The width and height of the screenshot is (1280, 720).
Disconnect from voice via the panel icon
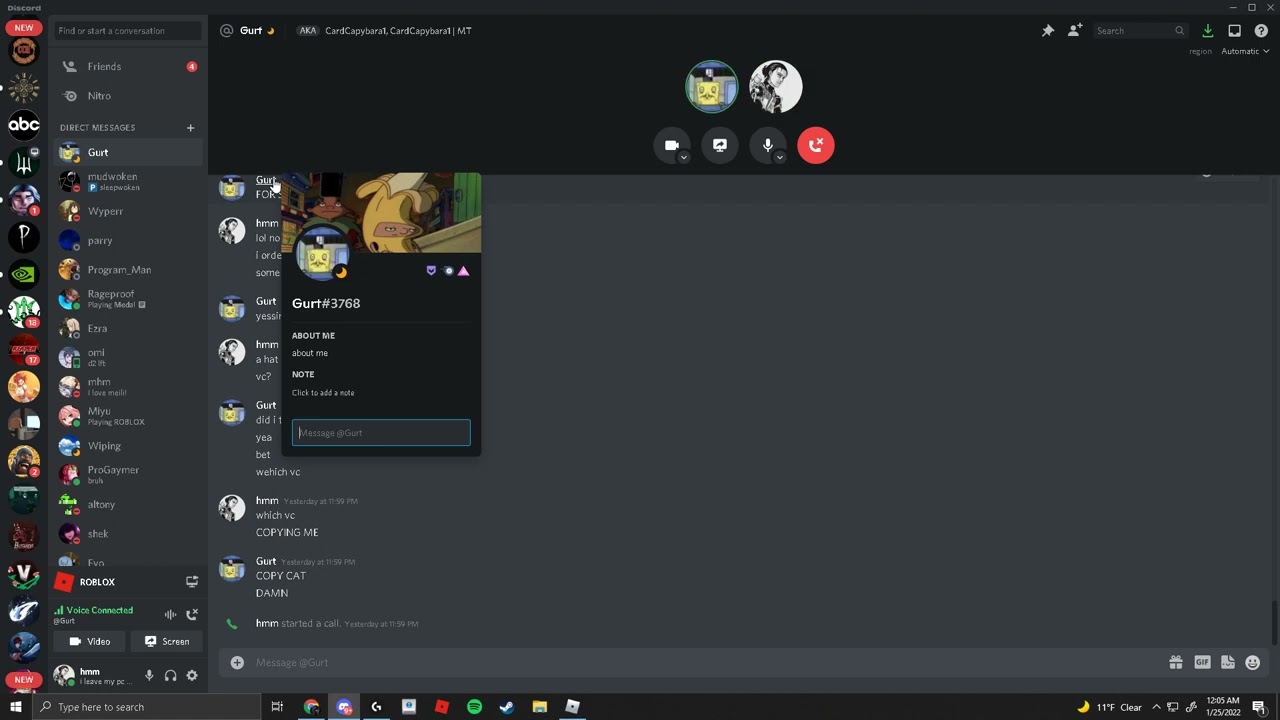tap(192, 614)
